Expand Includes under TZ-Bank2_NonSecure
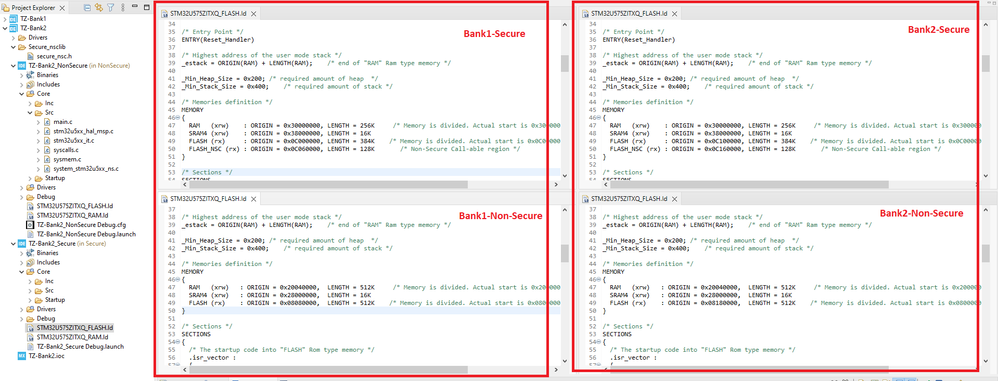 pos(21,84)
